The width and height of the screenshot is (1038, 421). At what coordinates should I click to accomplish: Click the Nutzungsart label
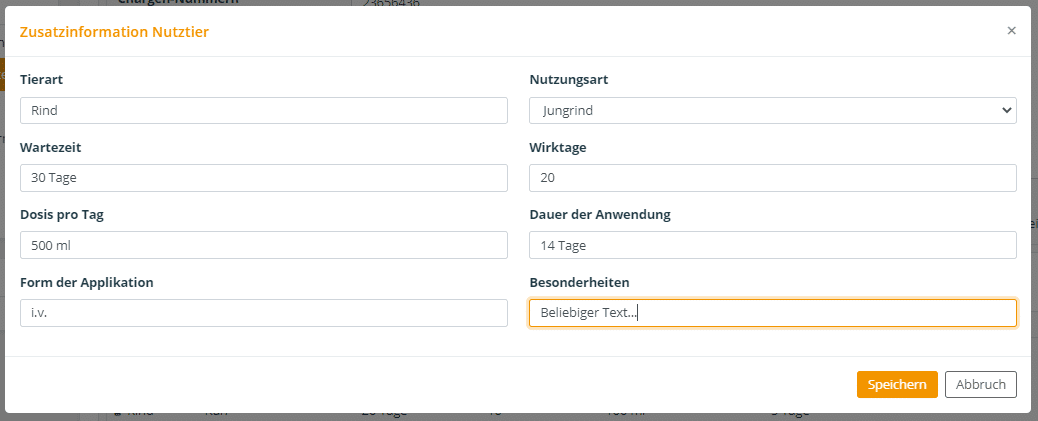coord(569,80)
